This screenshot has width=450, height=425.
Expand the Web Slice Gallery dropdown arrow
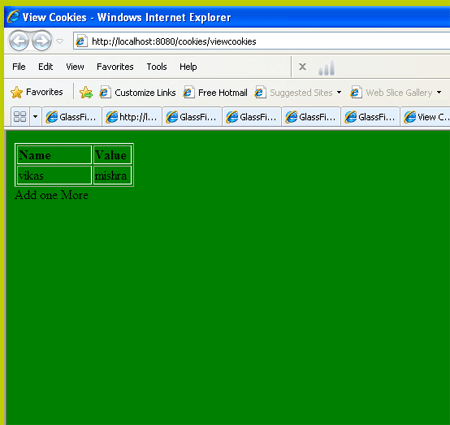[x=439, y=92]
